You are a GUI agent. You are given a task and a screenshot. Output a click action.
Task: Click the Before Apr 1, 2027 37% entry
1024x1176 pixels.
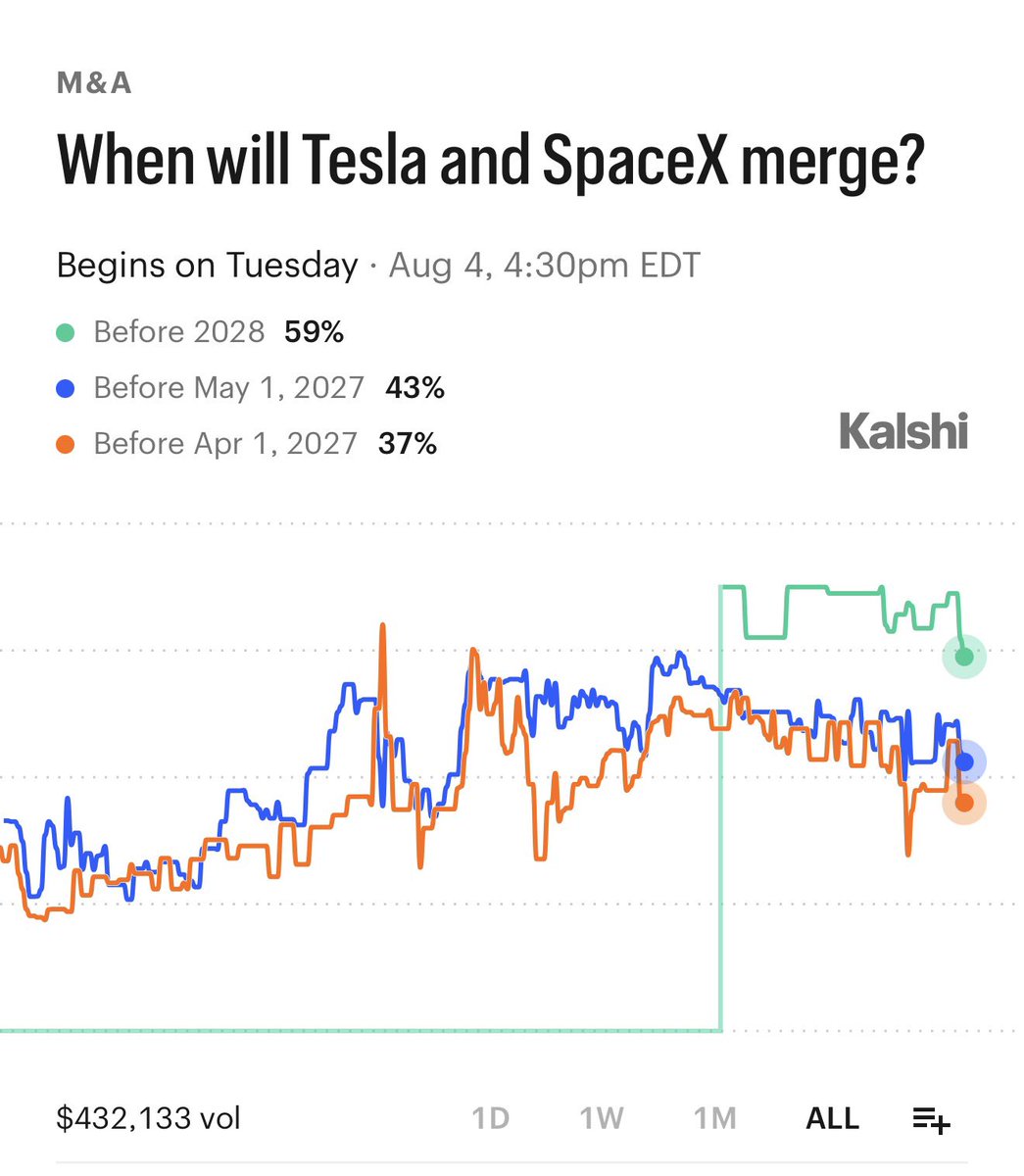247,444
